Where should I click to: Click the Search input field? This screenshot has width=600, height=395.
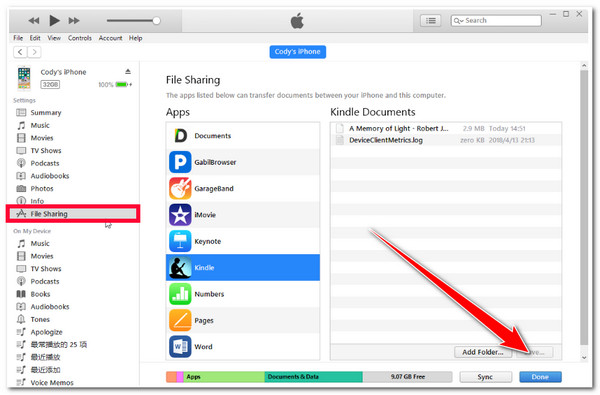[x=496, y=21]
